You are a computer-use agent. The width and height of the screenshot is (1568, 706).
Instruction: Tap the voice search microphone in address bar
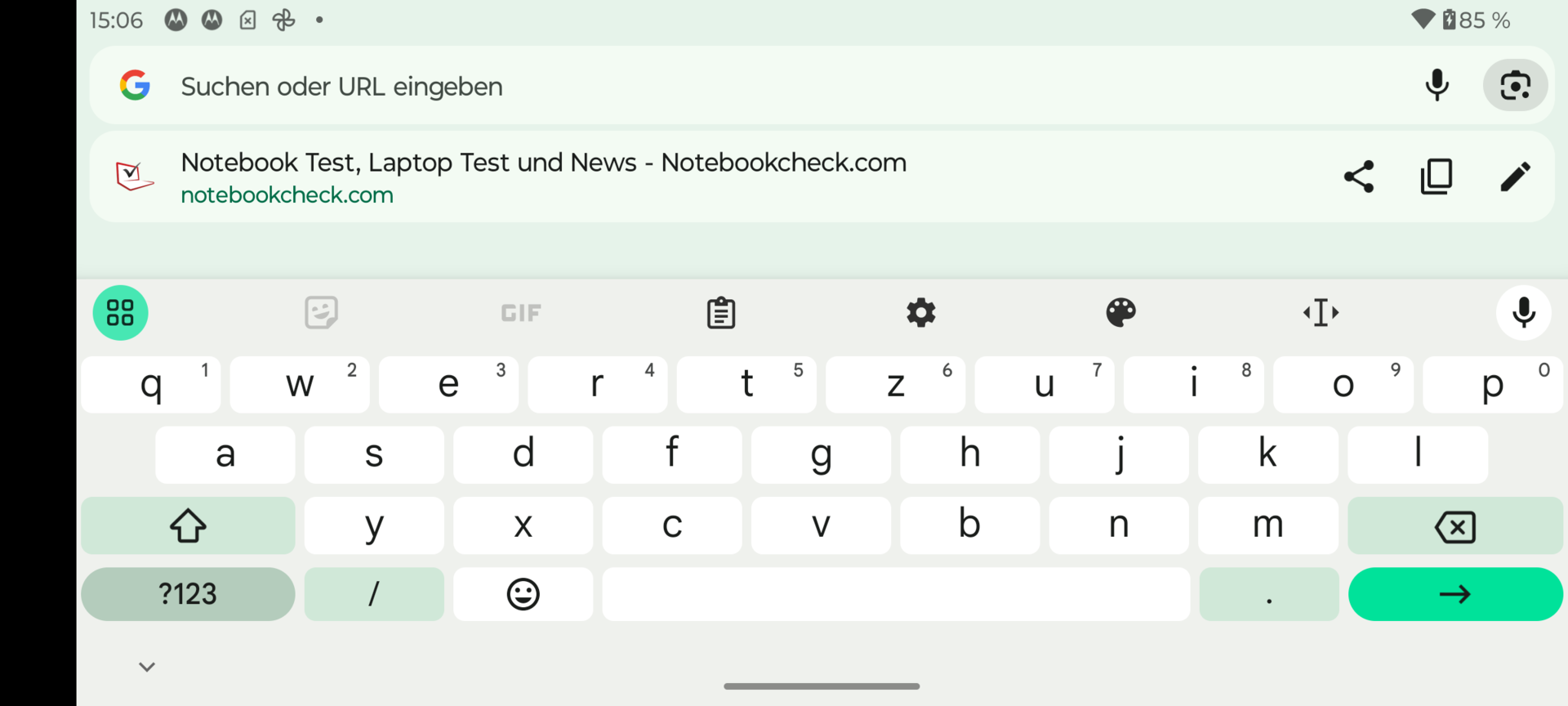[x=1437, y=85]
